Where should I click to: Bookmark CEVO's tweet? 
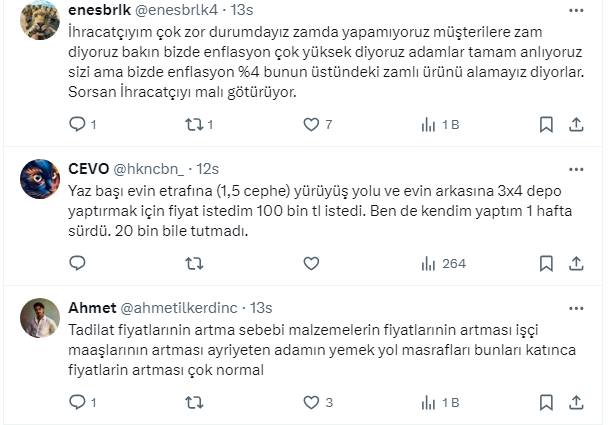pos(546,264)
